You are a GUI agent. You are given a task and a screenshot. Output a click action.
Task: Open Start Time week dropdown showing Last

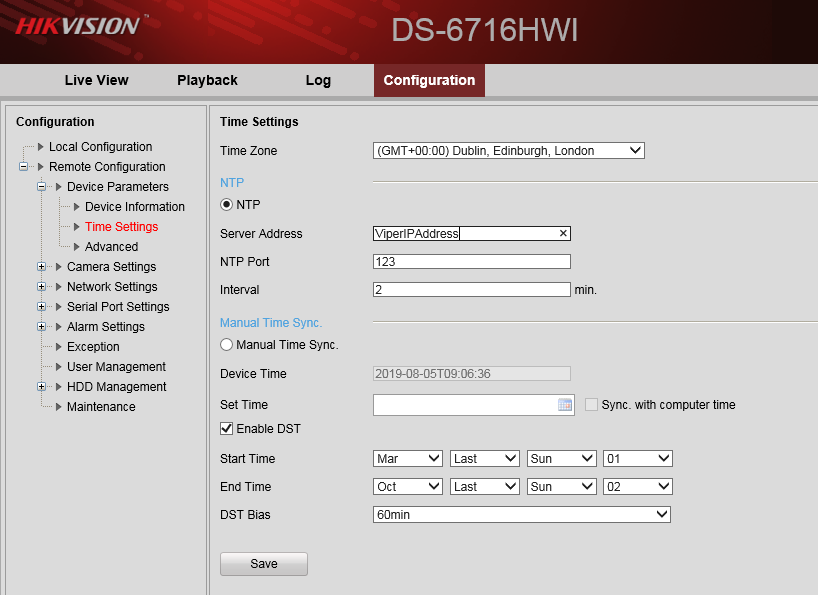[x=485, y=458]
